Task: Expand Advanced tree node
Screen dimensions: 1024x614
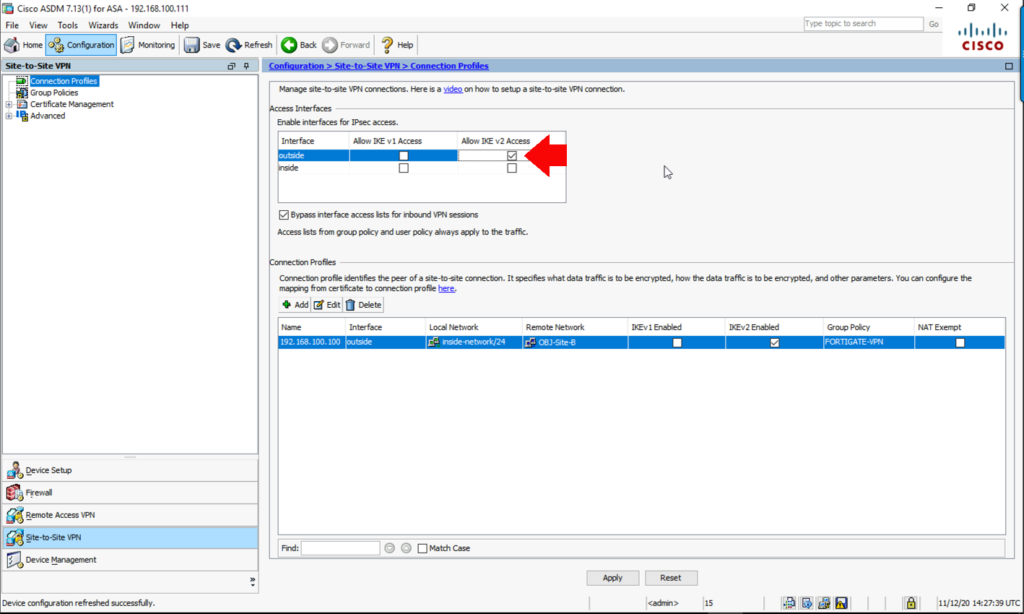Action: point(8,116)
